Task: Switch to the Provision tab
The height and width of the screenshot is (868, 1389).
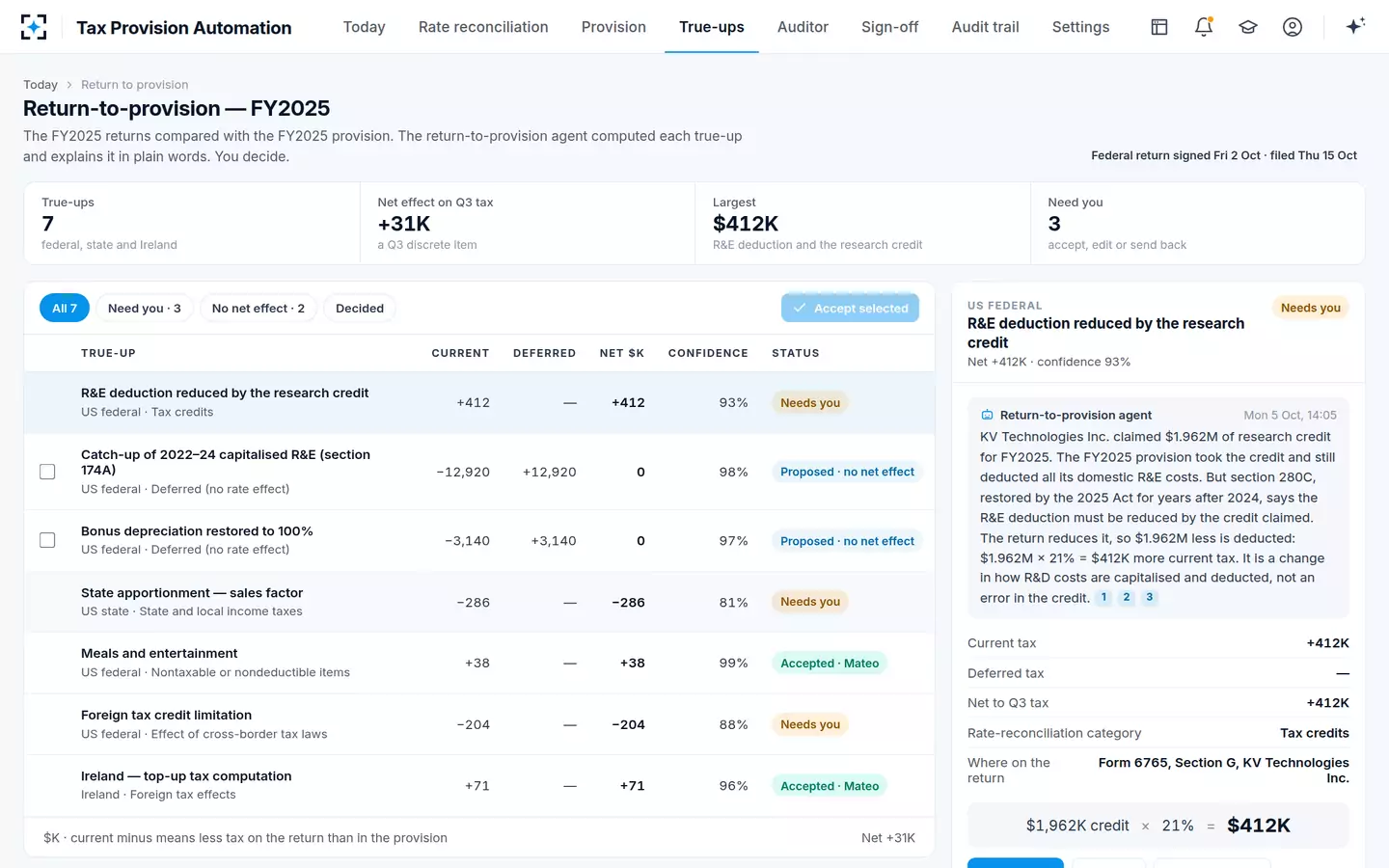Action: pos(613,27)
